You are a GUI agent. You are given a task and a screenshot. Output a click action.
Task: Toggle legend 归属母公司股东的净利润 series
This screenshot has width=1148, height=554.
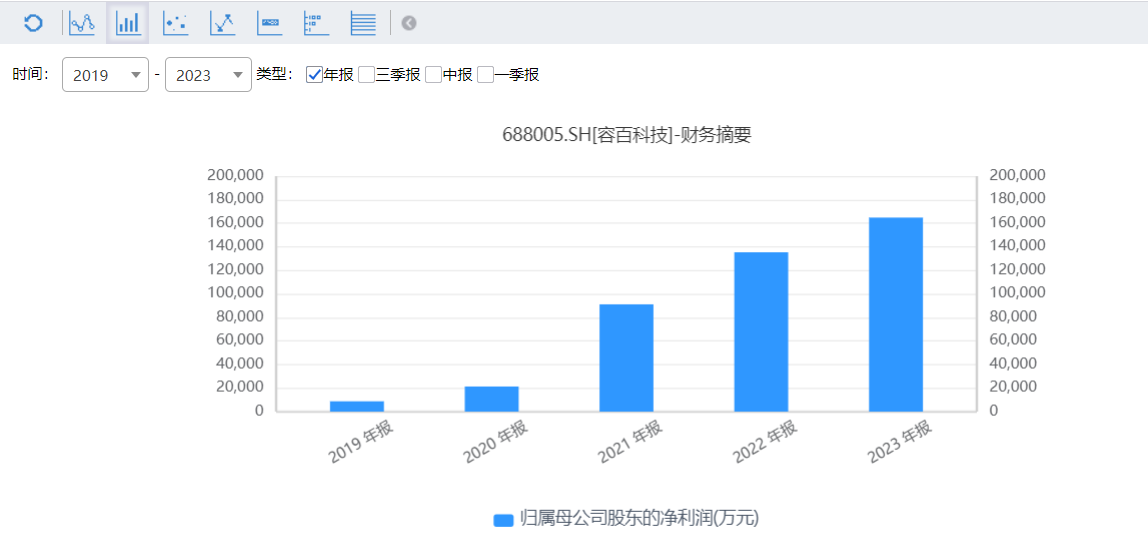pos(626,519)
